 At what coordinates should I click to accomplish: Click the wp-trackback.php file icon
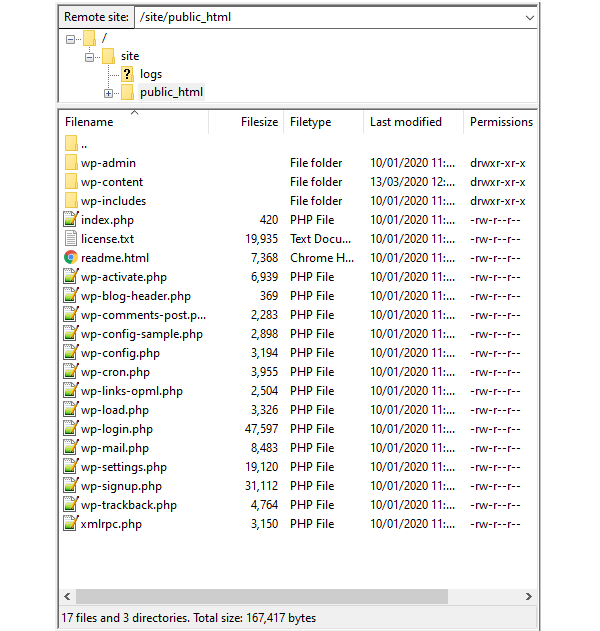[70, 504]
